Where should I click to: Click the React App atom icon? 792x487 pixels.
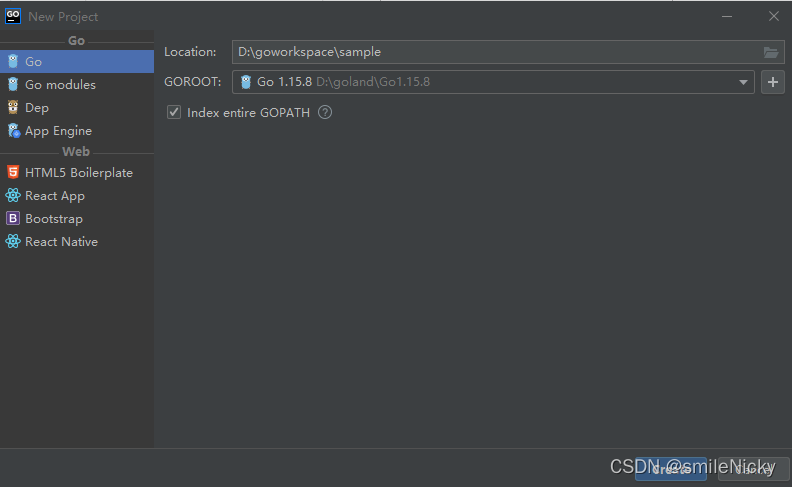click(x=13, y=196)
